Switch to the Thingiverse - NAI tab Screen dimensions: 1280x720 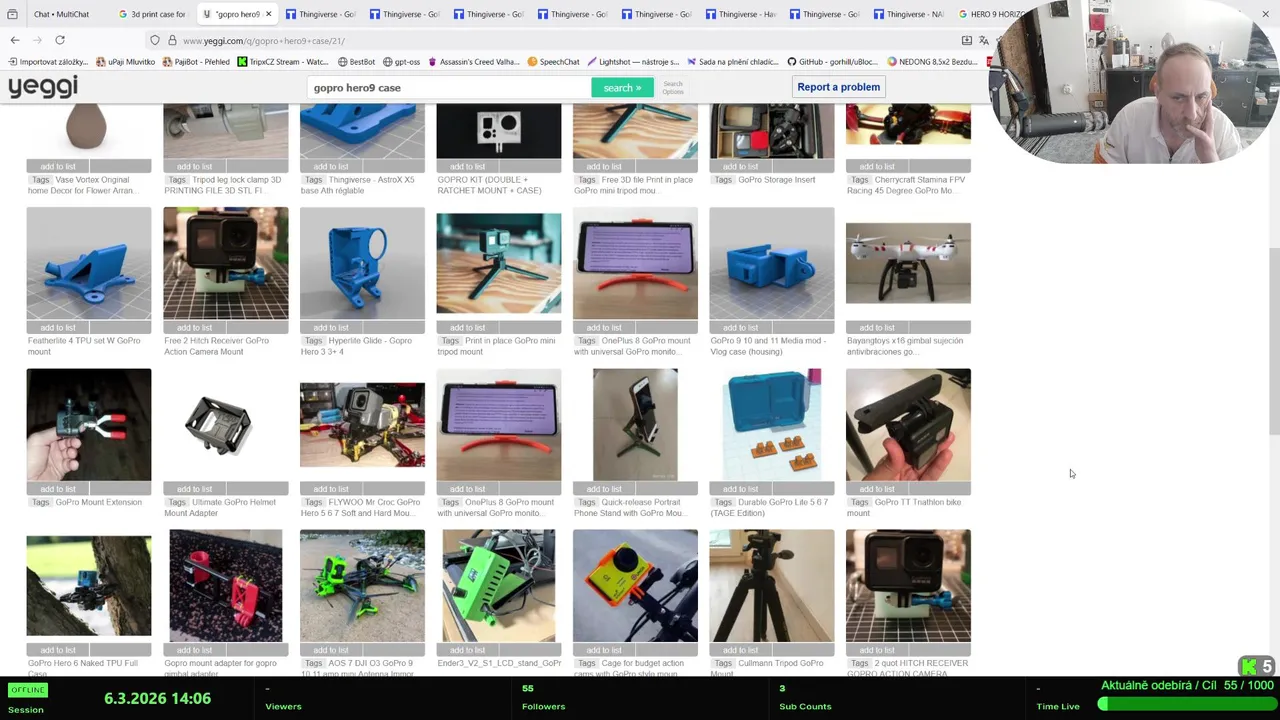point(908,14)
